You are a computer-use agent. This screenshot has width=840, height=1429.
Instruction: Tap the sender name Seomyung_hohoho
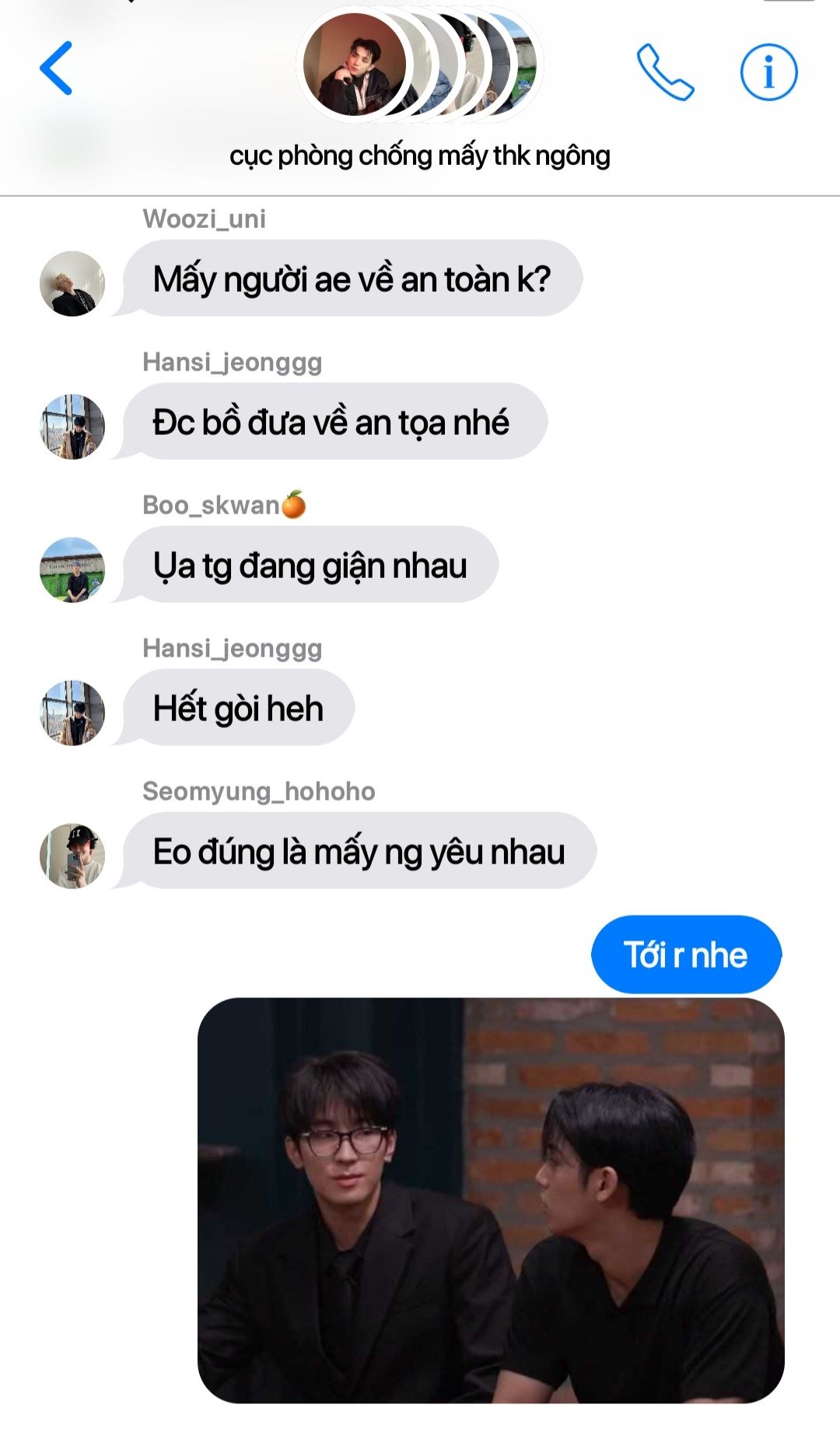point(259,792)
